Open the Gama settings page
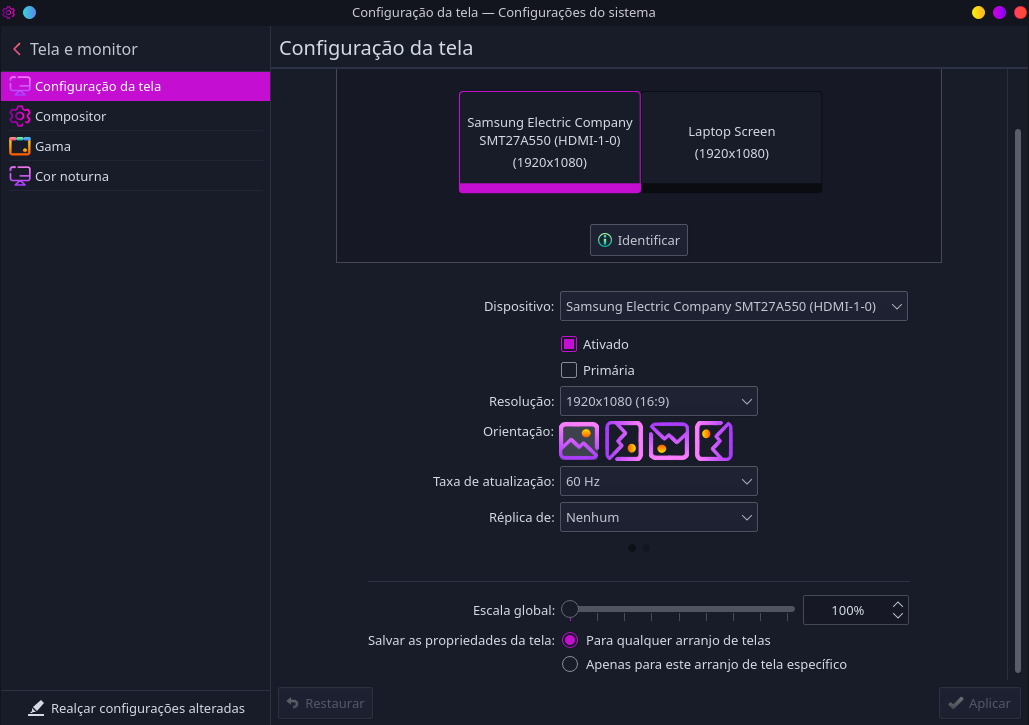The image size is (1029, 725). click(x=135, y=146)
